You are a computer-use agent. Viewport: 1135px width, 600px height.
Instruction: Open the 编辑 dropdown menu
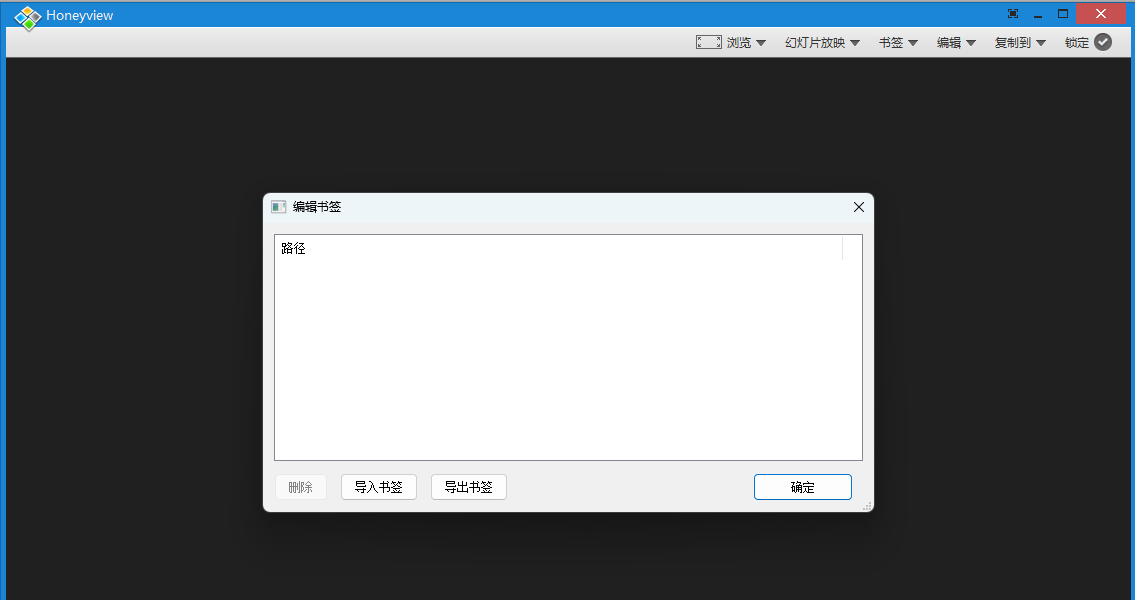click(956, 42)
